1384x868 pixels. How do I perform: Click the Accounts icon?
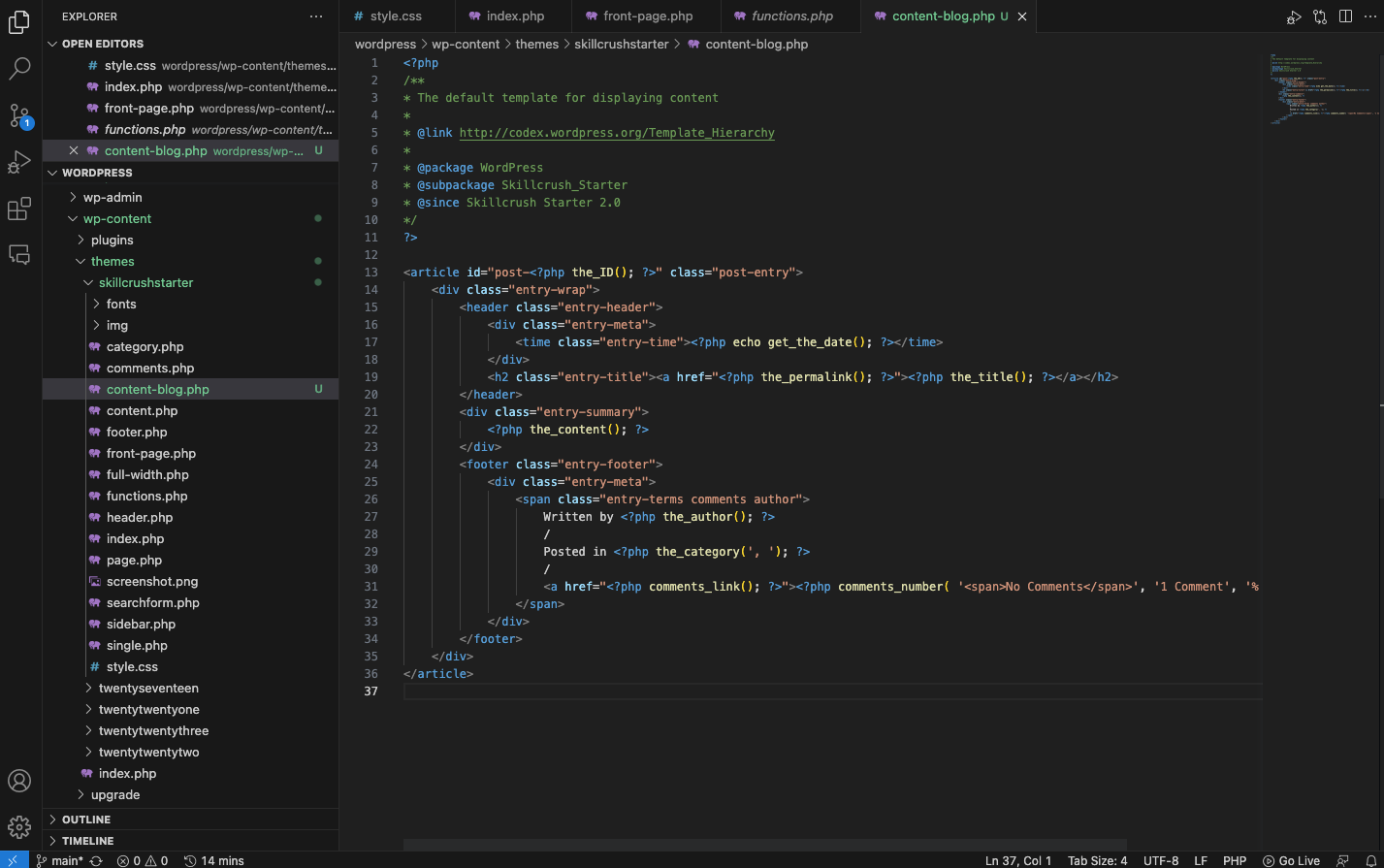click(20, 781)
